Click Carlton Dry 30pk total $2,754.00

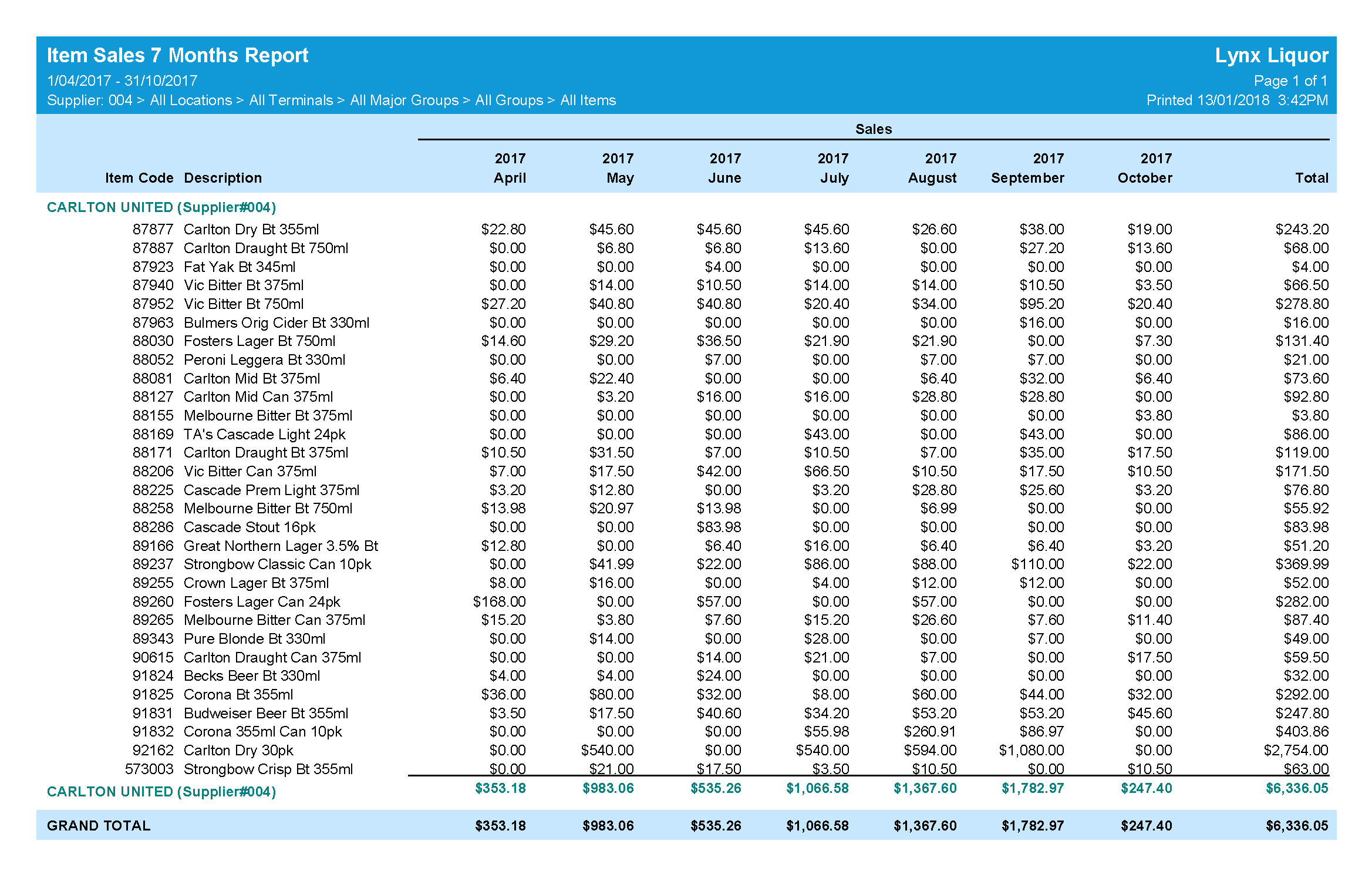pyautogui.click(x=1296, y=750)
